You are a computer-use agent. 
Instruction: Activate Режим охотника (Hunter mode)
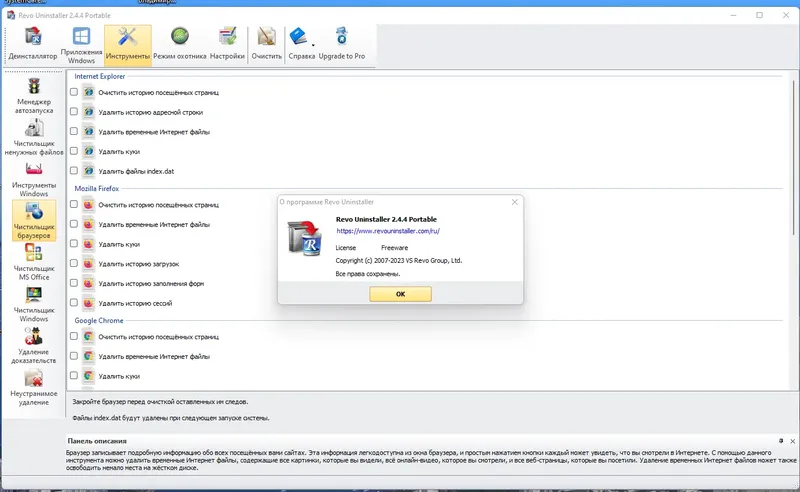tap(180, 45)
